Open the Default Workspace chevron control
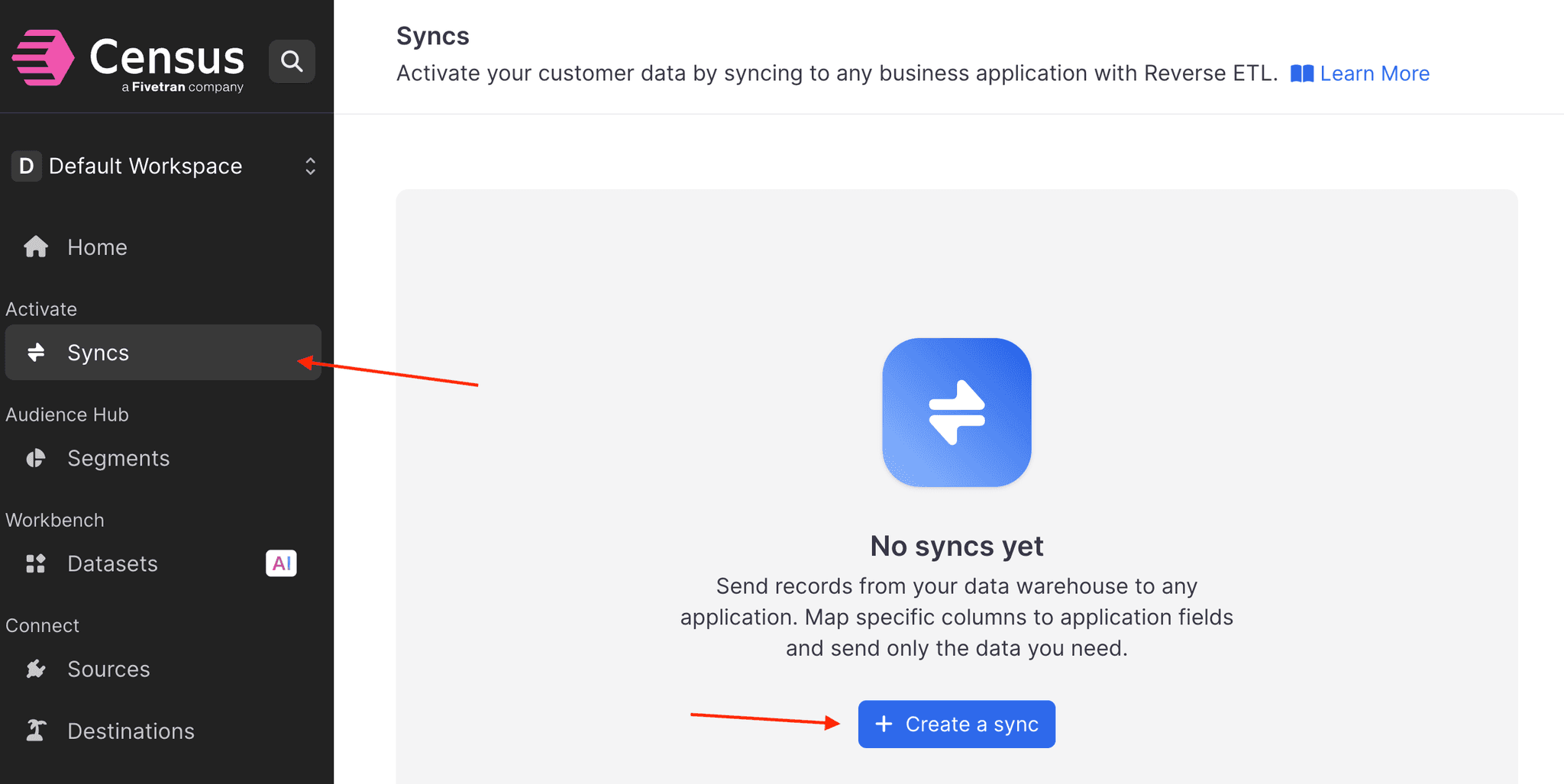Image resolution: width=1564 pixels, height=784 pixels. tap(309, 166)
